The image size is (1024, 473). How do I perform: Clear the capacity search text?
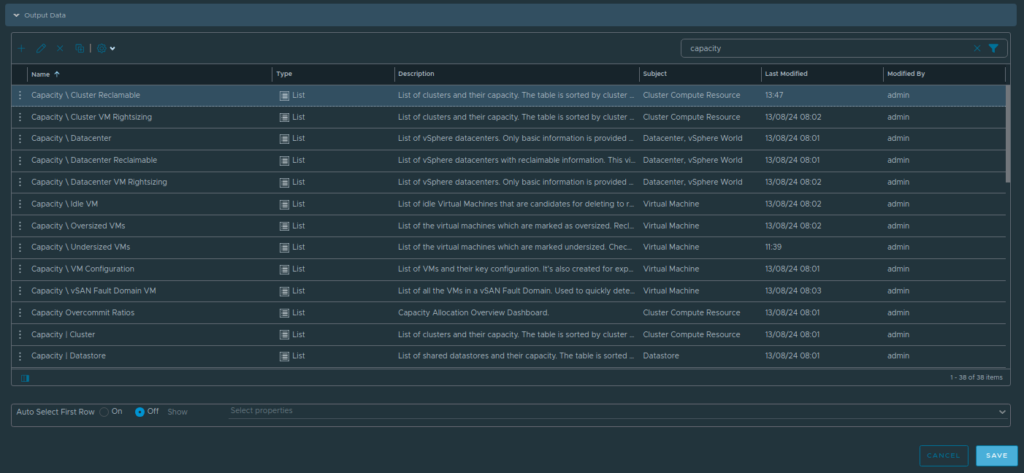coord(977,48)
